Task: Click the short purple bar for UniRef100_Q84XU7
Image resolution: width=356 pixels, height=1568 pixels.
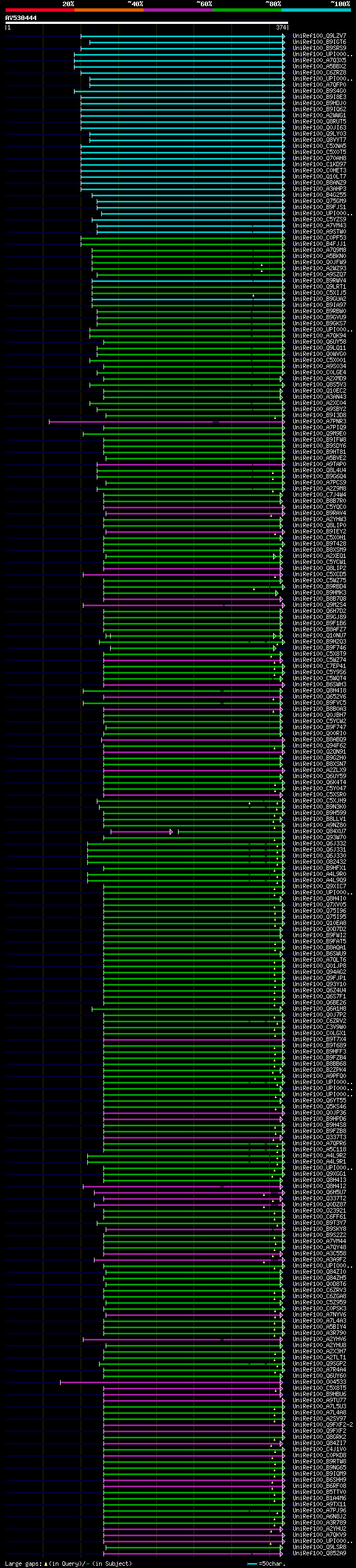Action: click(141, 832)
